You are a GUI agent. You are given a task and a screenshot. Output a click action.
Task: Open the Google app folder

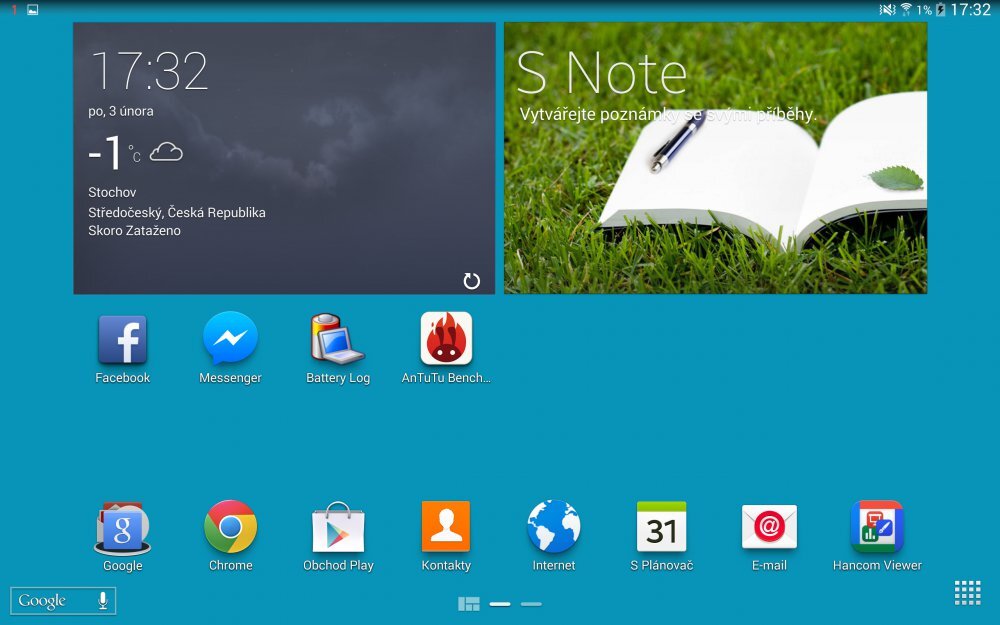tap(122, 525)
